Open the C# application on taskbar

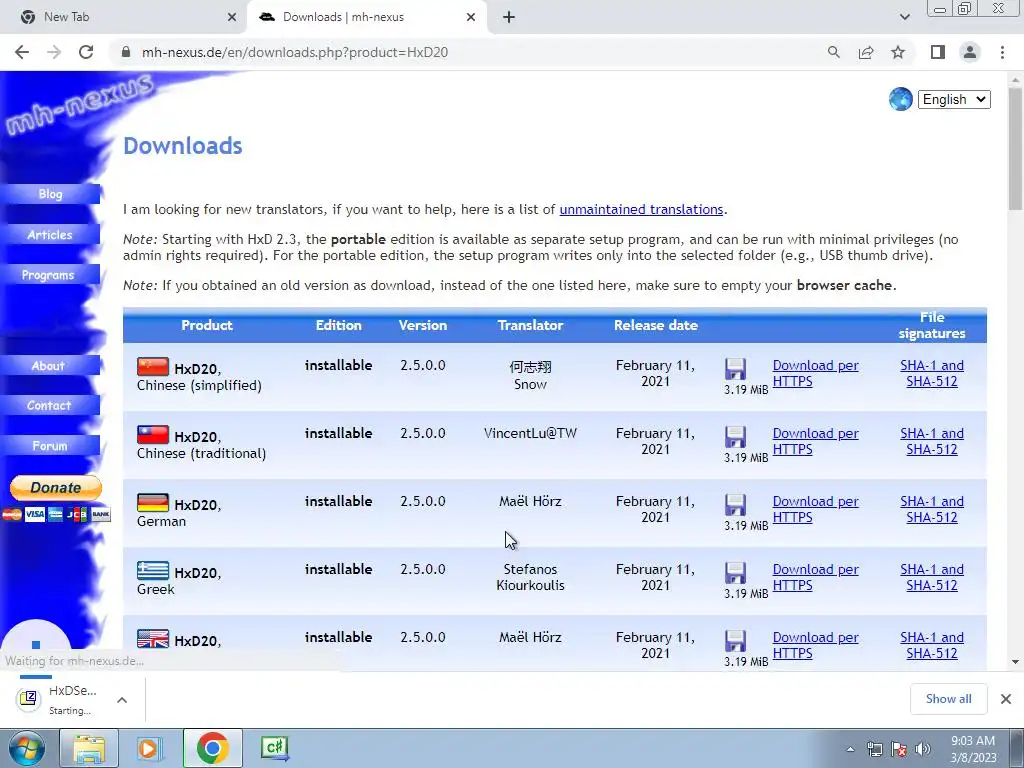click(274, 748)
